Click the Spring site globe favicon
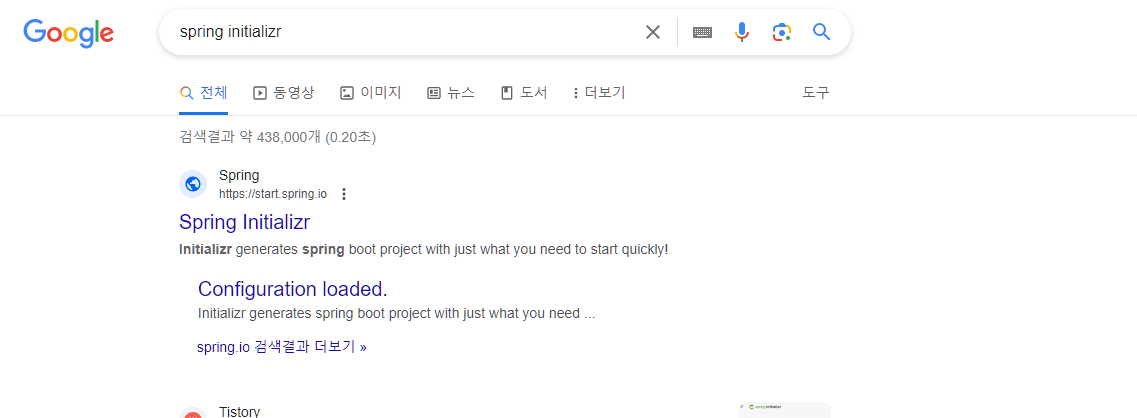The height and width of the screenshot is (418, 1137). (193, 184)
